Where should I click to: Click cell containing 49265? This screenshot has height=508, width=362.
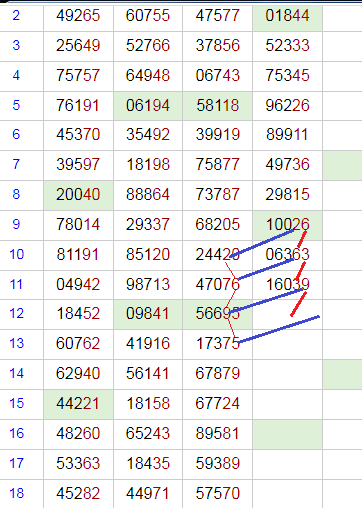point(78,16)
